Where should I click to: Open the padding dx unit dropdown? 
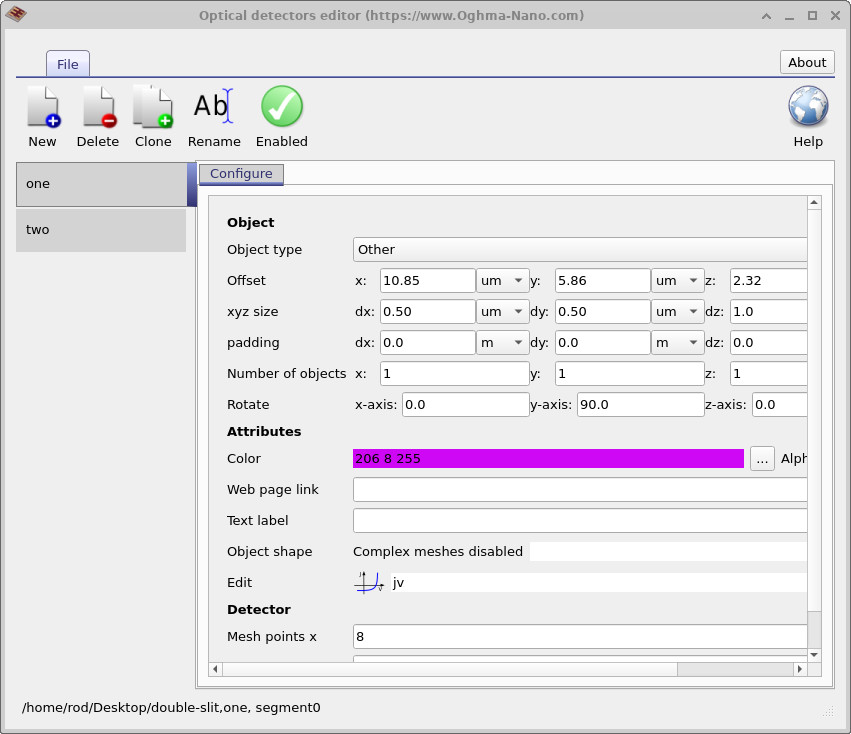pos(503,343)
